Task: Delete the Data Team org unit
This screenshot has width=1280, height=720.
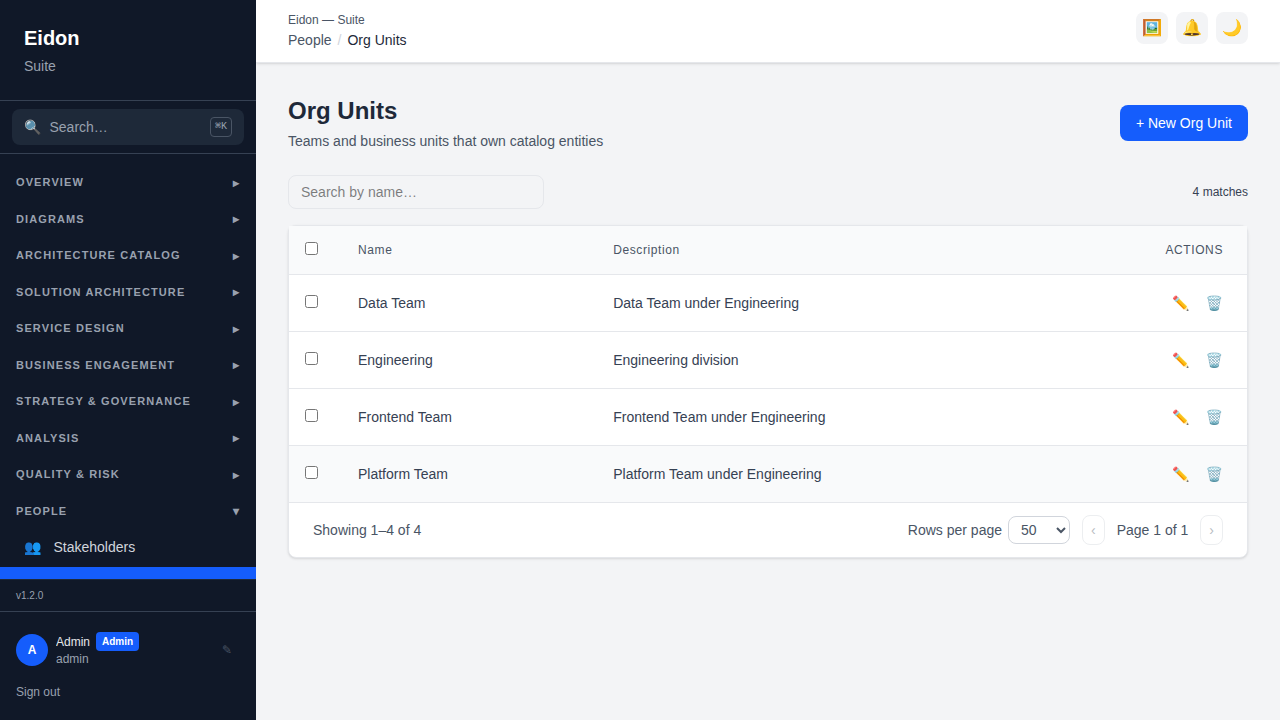Action: coord(1214,303)
